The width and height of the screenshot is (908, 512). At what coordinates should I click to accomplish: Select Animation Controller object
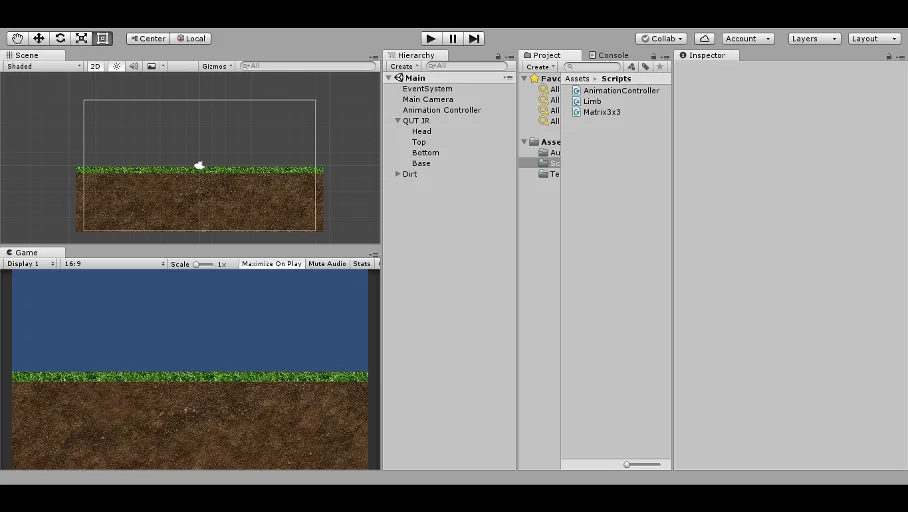coord(442,110)
